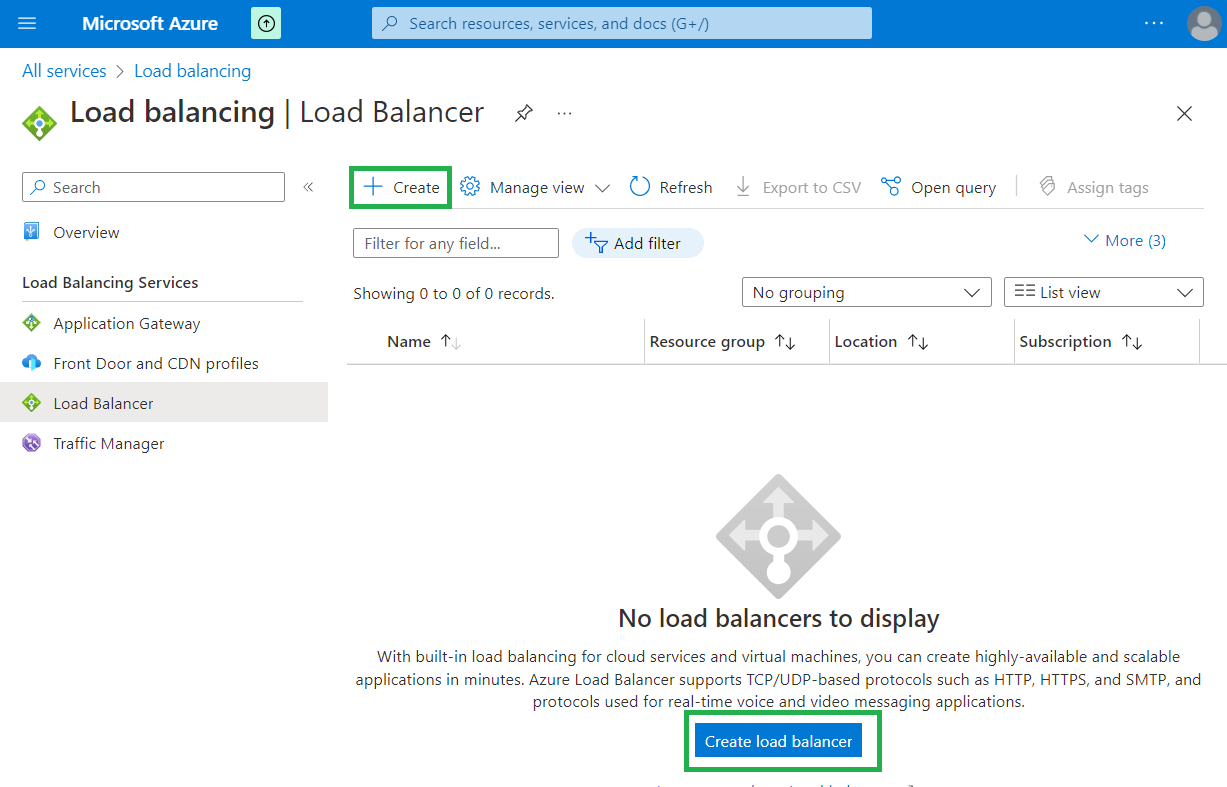Click the Create load balancer button
The image size is (1227, 787).
778,741
